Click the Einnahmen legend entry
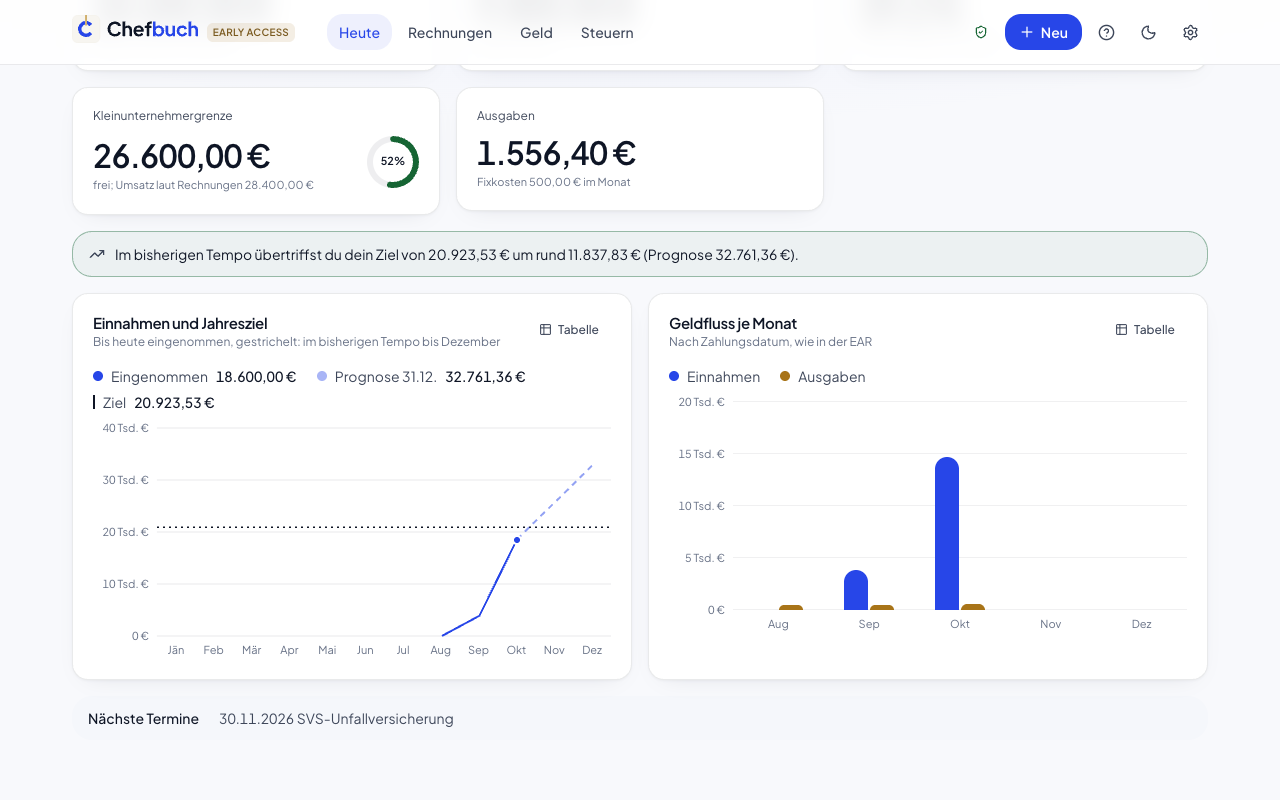Viewport: 1280px width, 800px height. pyautogui.click(x=714, y=377)
